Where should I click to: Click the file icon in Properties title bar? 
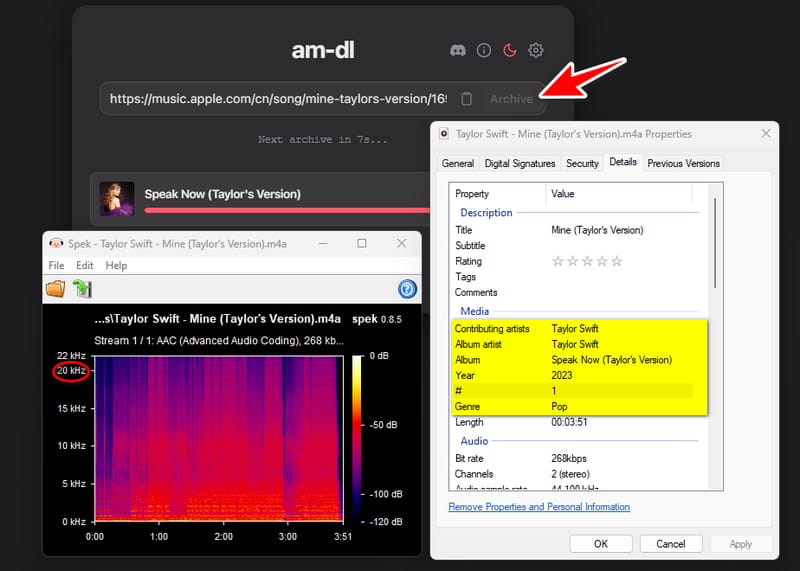point(444,134)
